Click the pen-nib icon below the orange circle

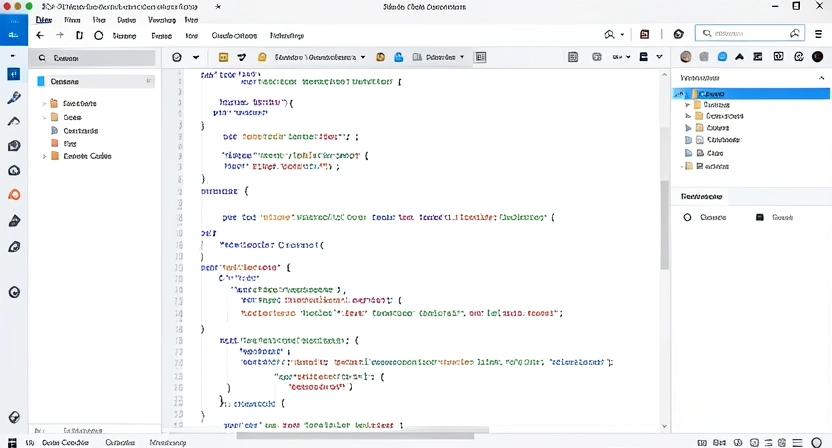[x=14, y=221]
